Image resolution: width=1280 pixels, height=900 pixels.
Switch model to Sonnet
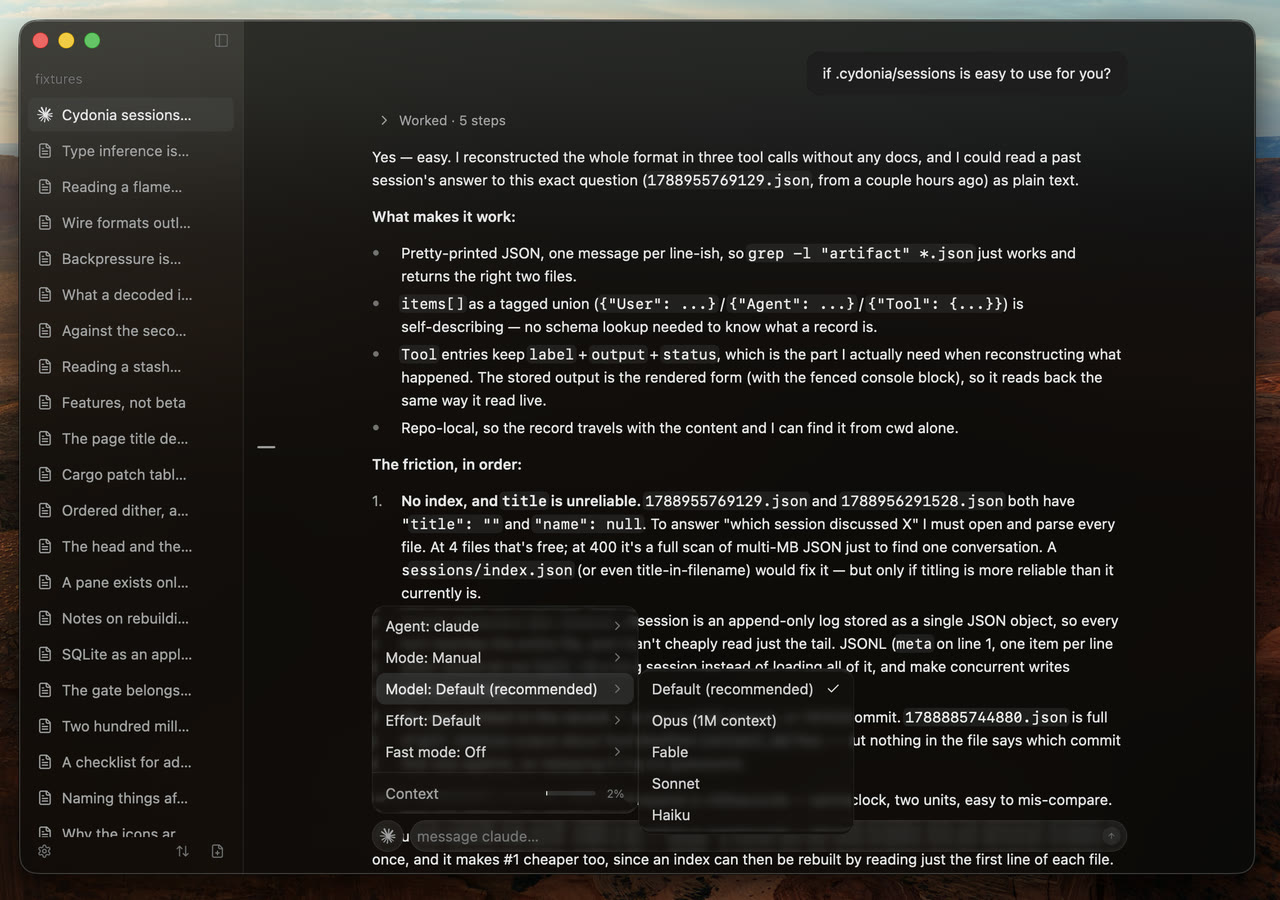pos(745,783)
